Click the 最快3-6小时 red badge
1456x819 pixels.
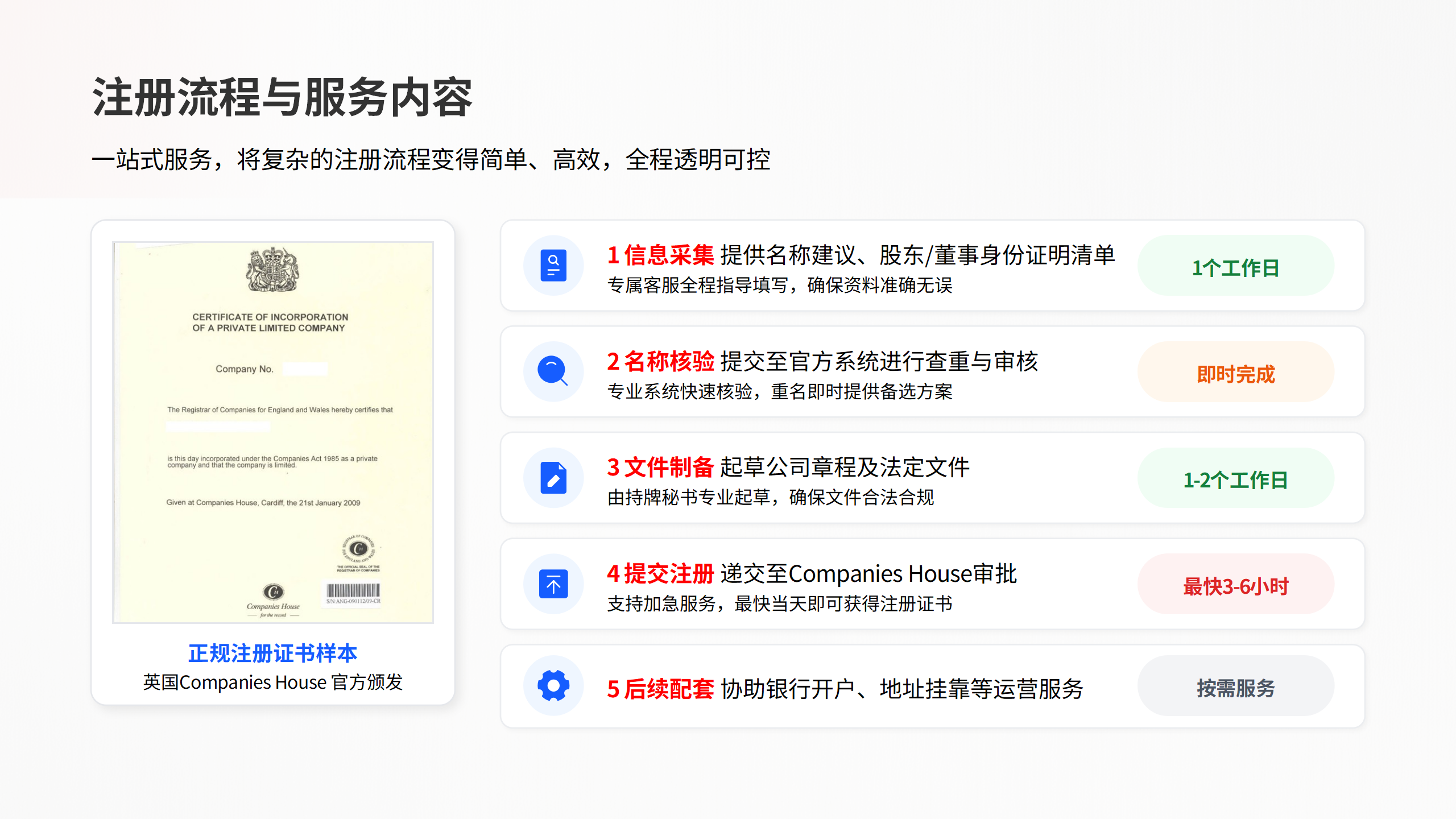[1235, 586]
